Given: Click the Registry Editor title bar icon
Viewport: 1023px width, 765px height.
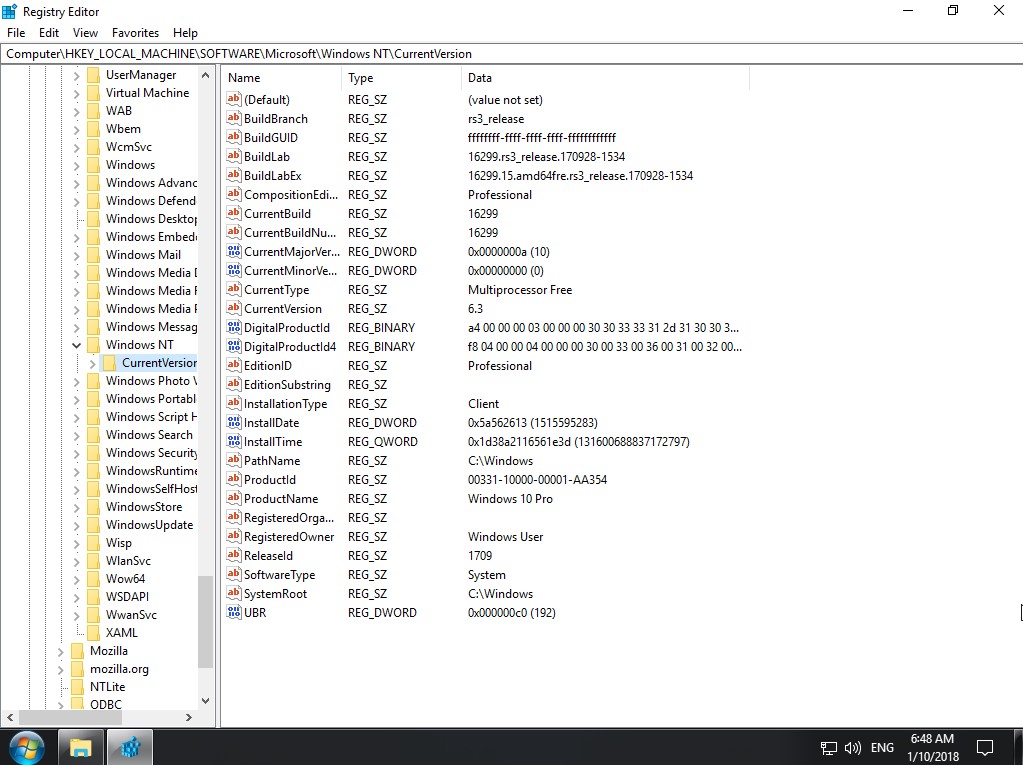Looking at the screenshot, I should click(10, 11).
